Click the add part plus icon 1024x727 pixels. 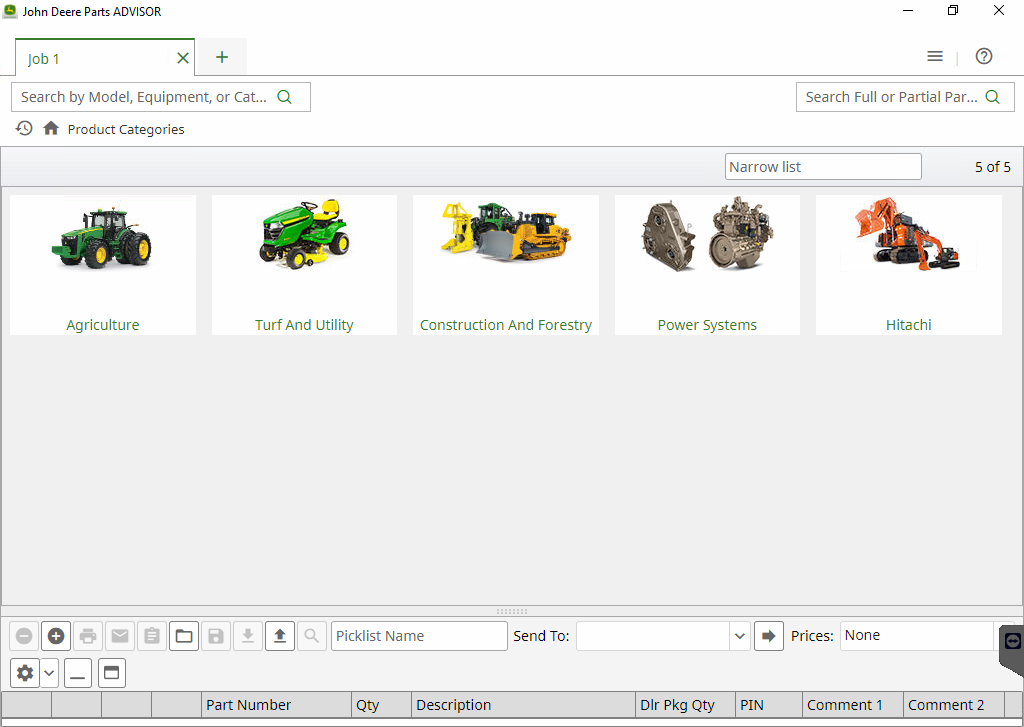point(56,636)
